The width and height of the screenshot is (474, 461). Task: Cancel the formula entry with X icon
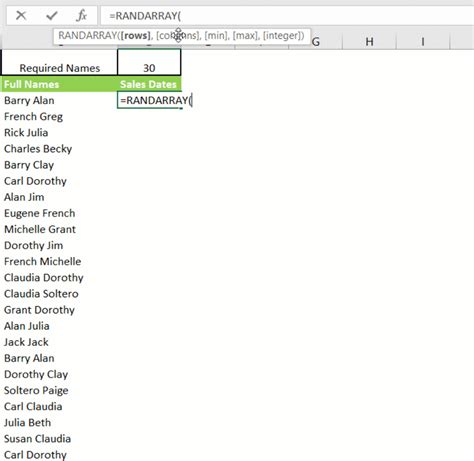coord(21,15)
